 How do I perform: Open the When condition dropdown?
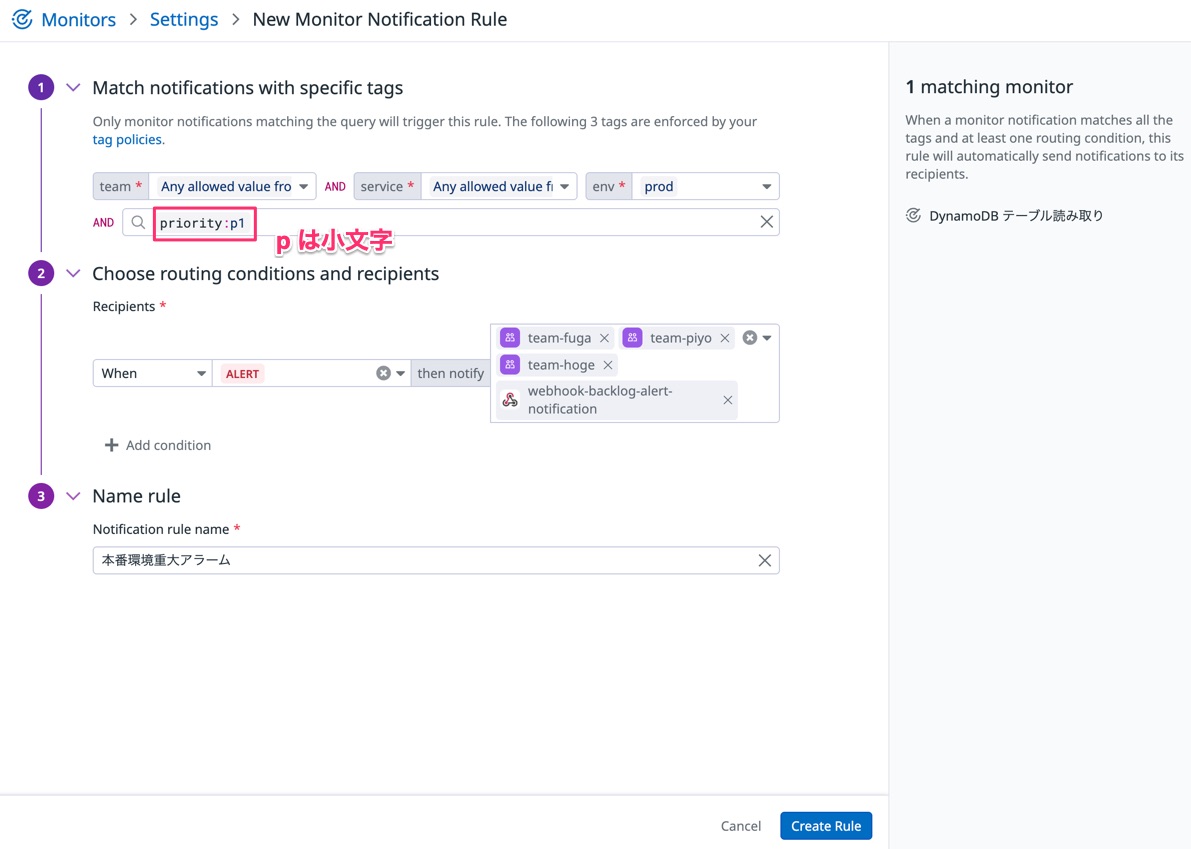(198, 373)
